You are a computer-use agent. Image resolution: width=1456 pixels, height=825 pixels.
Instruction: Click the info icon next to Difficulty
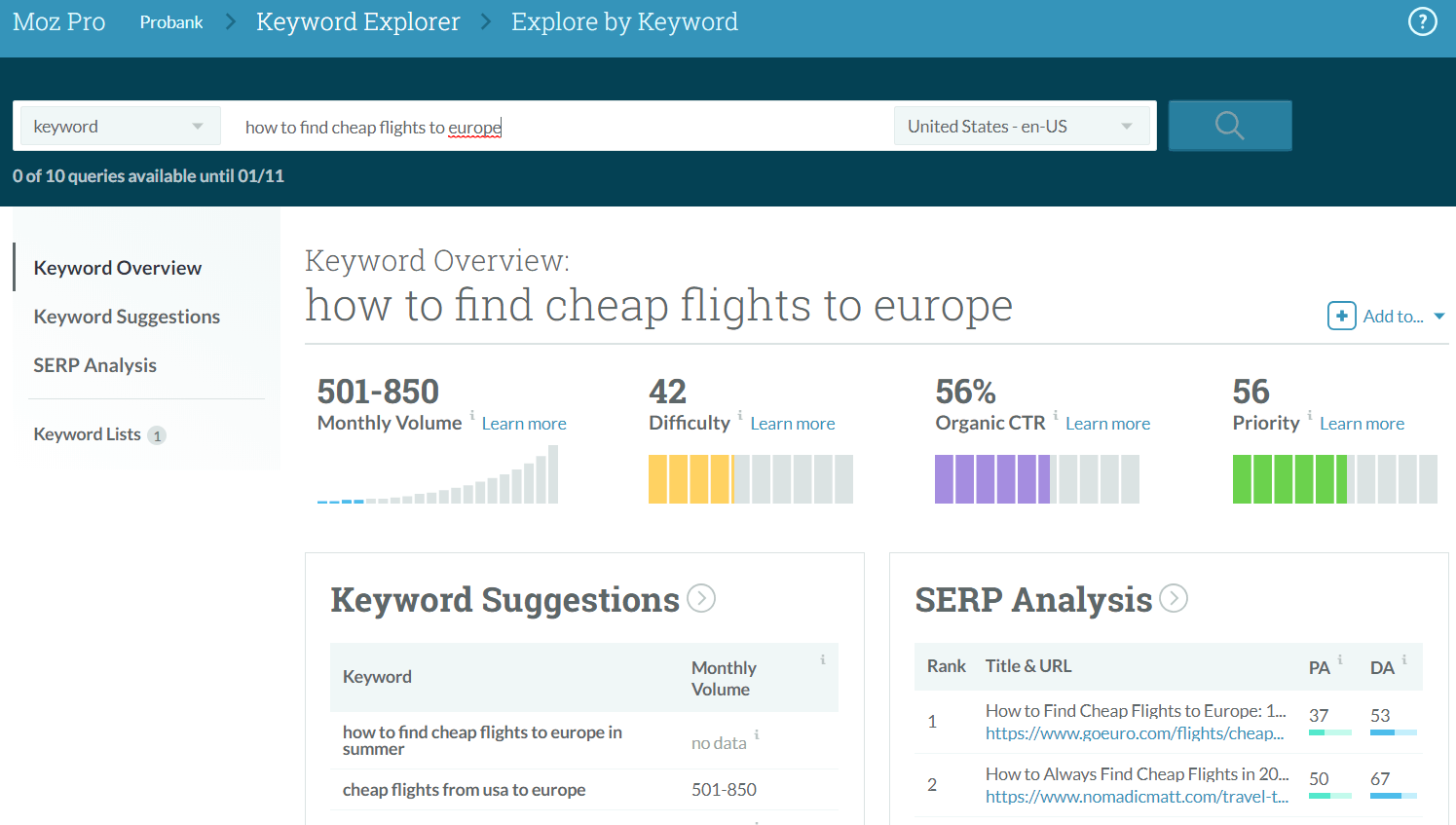(740, 415)
